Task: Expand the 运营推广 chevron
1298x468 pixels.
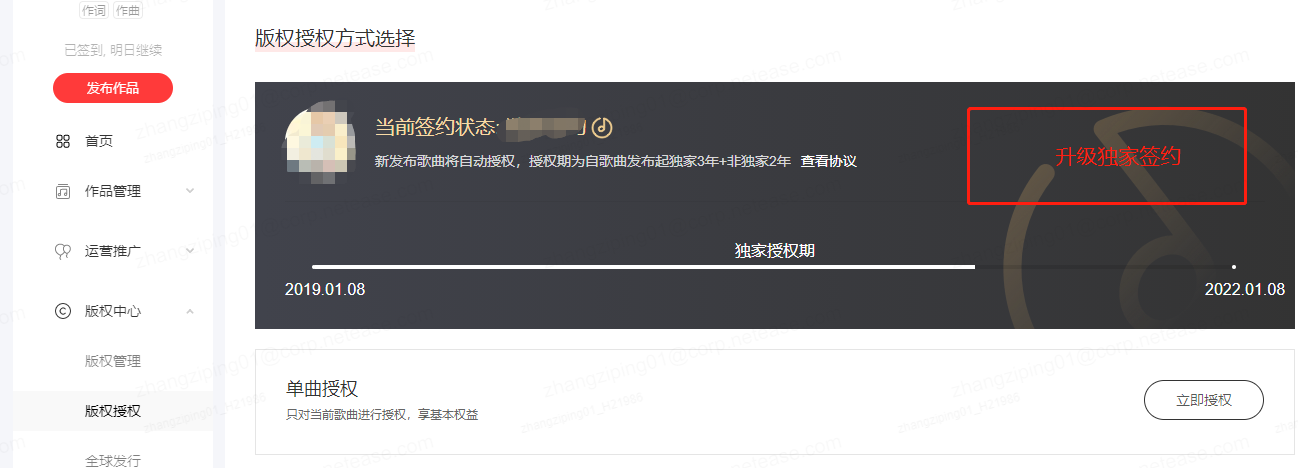Action: pyautogui.click(x=190, y=251)
